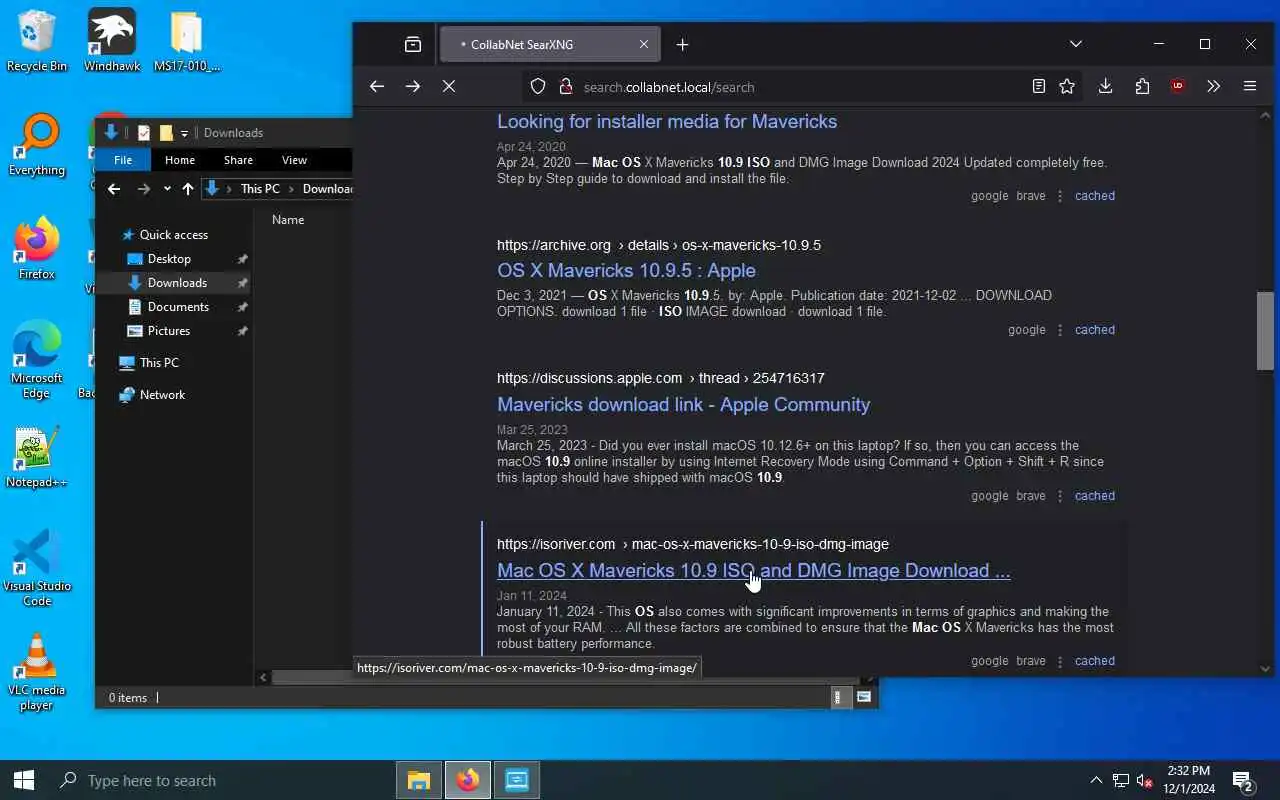Screen dimensions: 1280x800
Task: Open Visual Studio Code desktop shortcut
Action: point(36,568)
